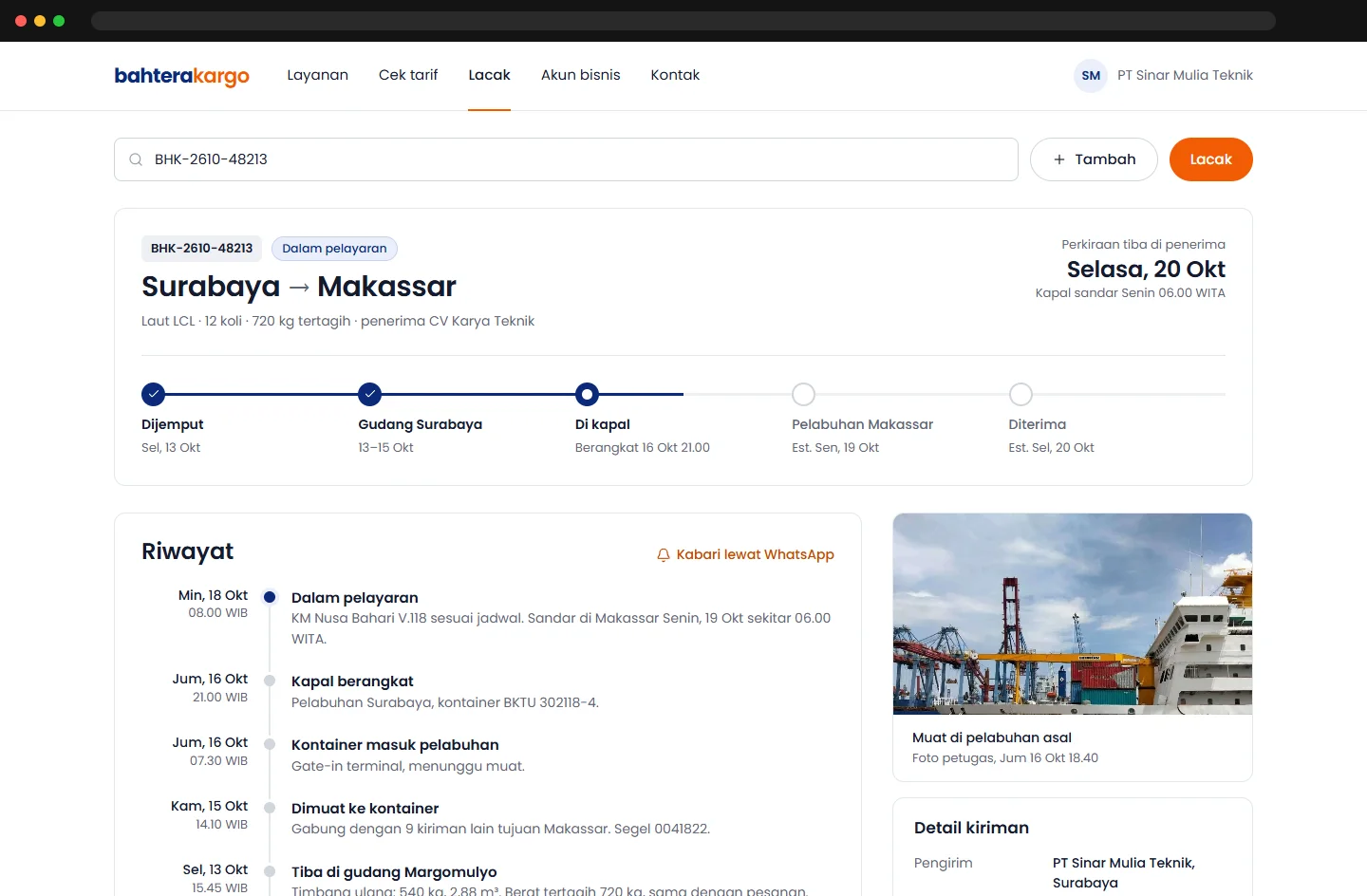Click the Tiba di gudang Margomulyo title
This screenshot has width=1367, height=896.
coord(394,872)
